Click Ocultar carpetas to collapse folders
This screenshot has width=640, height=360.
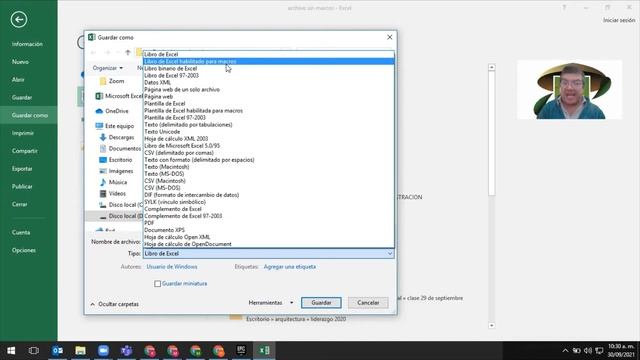pos(115,304)
